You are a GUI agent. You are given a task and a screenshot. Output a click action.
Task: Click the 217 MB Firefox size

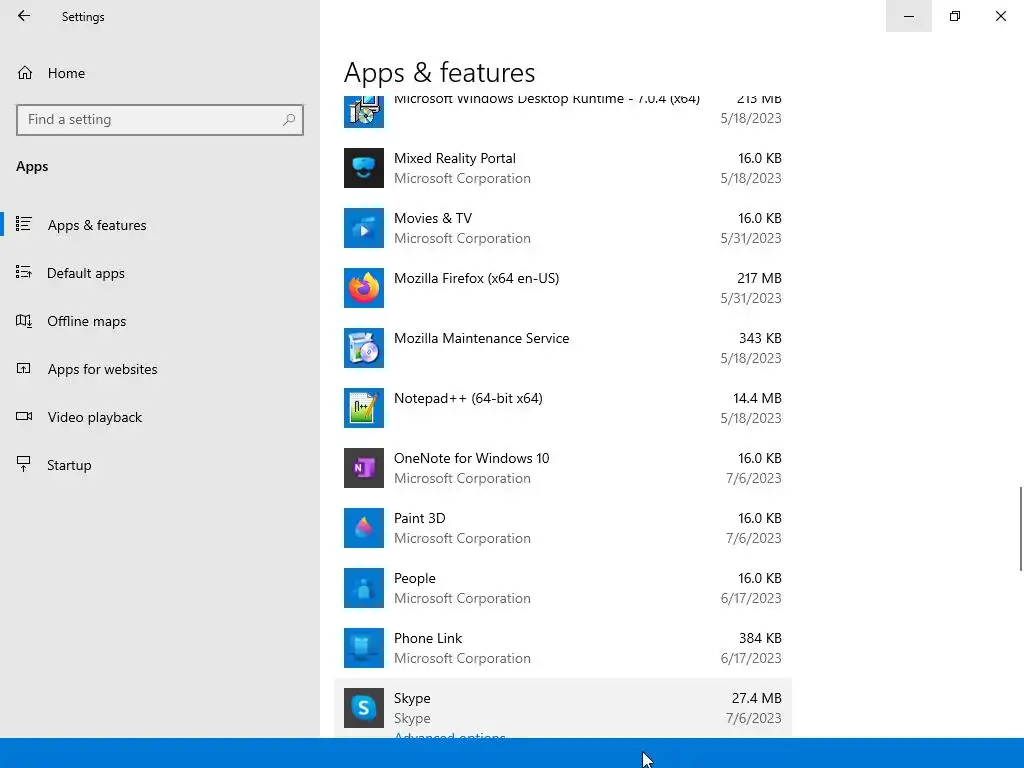759,278
